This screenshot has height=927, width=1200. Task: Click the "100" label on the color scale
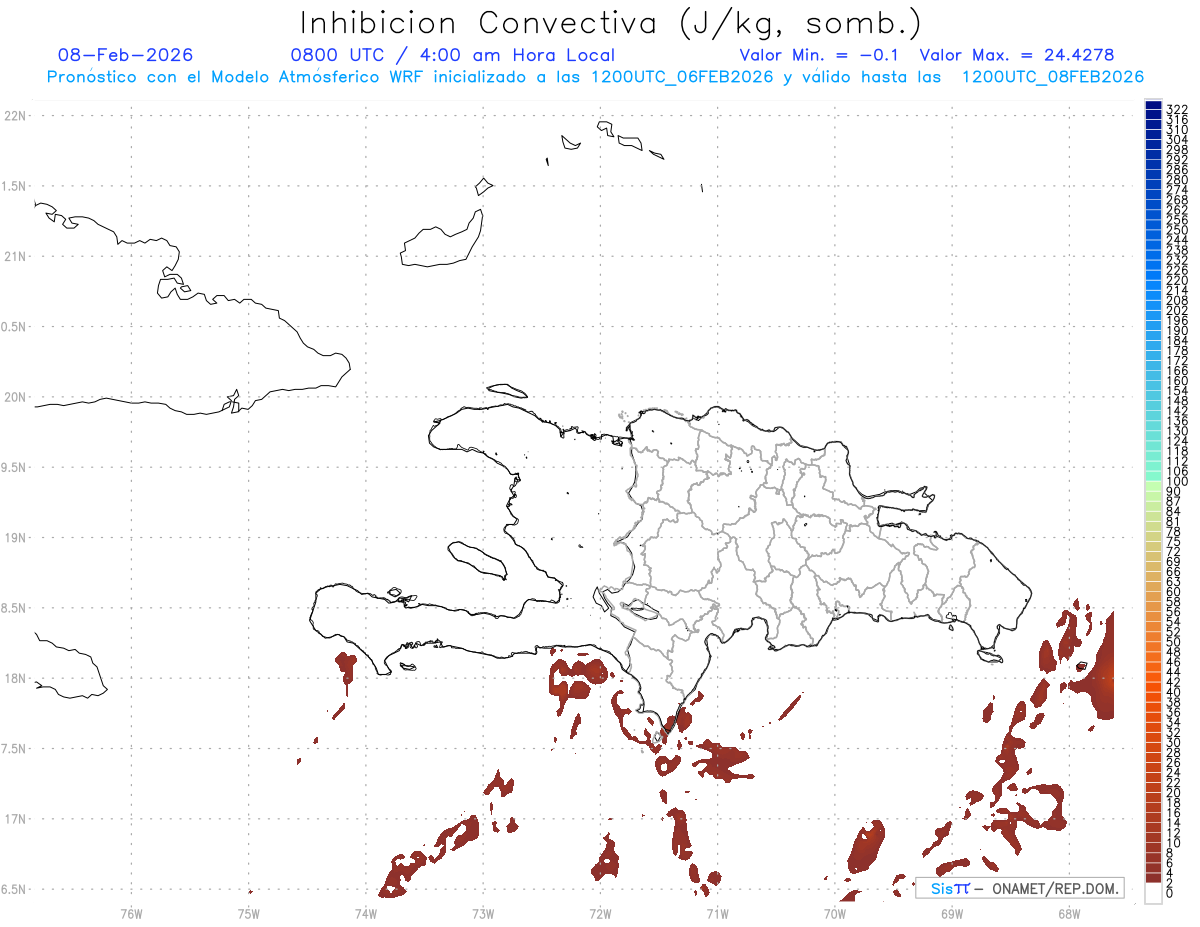[1177, 482]
